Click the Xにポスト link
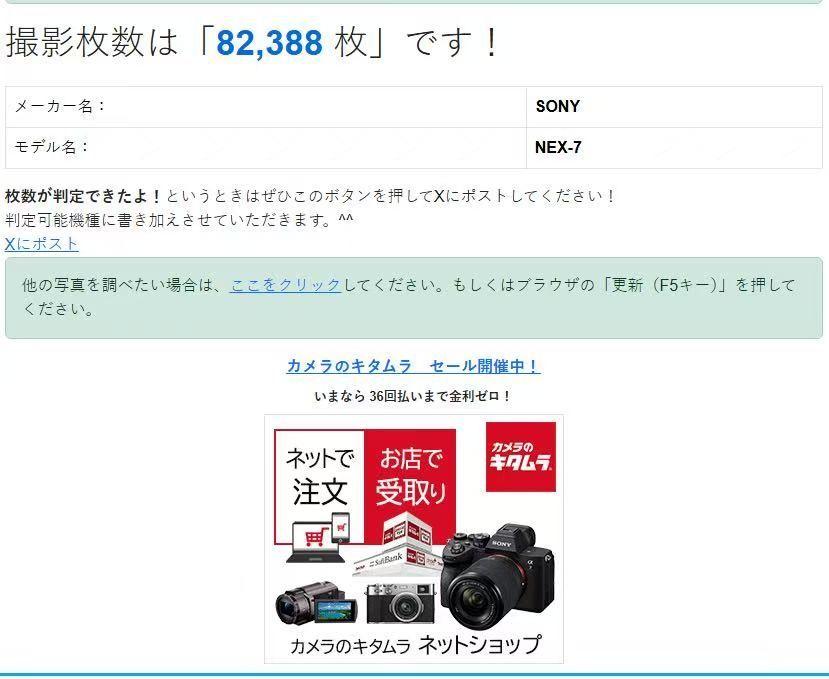The width and height of the screenshot is (829, 679). (42, 244)
